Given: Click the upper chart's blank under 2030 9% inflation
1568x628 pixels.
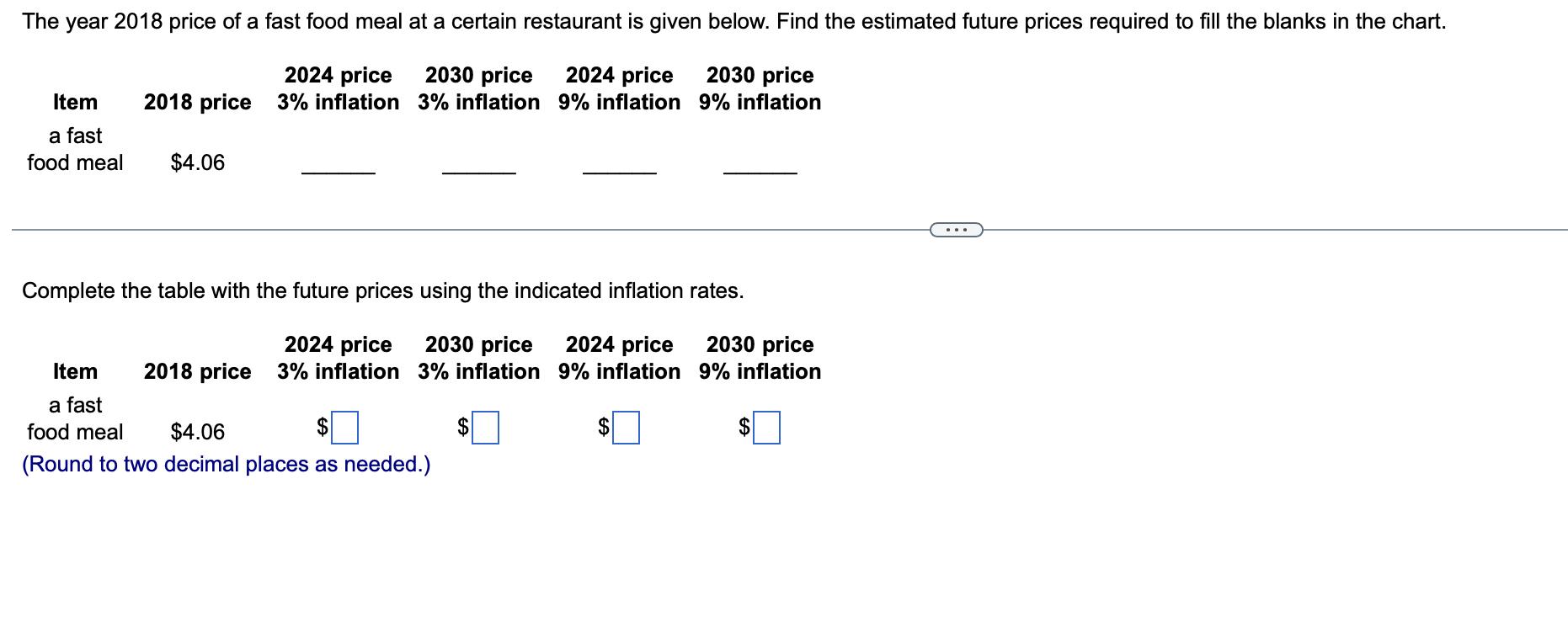Looking at the screenshot, I should coord(760,173).
